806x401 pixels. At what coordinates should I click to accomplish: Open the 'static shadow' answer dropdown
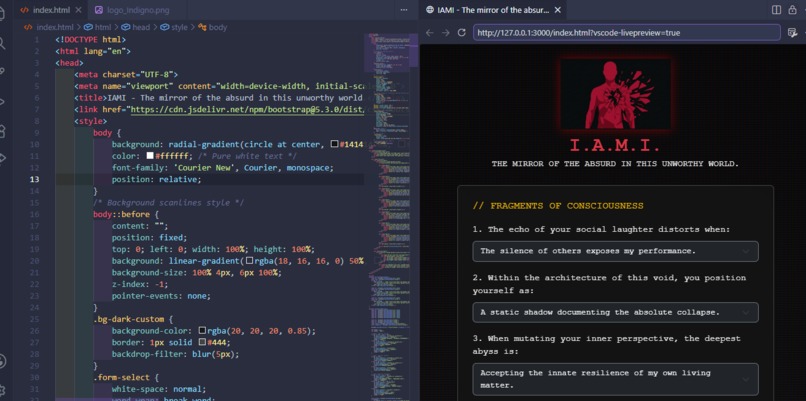tap(615, 312)
